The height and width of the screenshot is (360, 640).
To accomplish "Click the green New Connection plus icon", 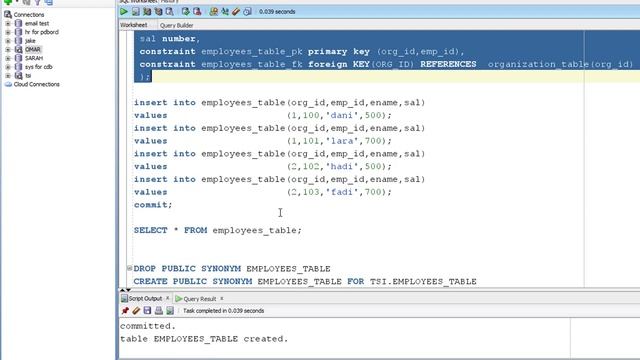I will 8,2.
